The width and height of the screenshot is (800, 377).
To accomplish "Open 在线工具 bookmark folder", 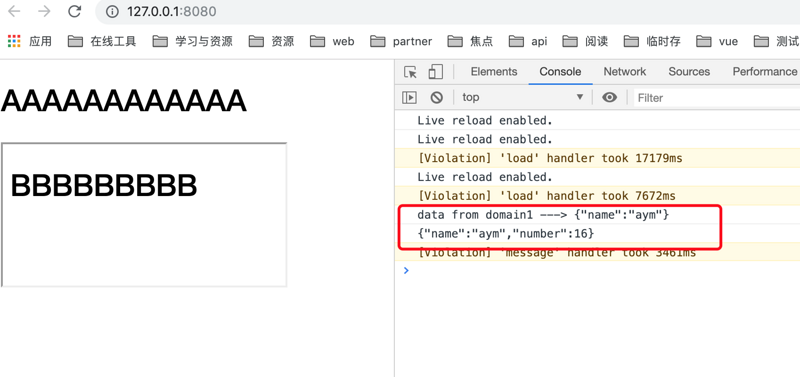I will click(x=102, y=41).
